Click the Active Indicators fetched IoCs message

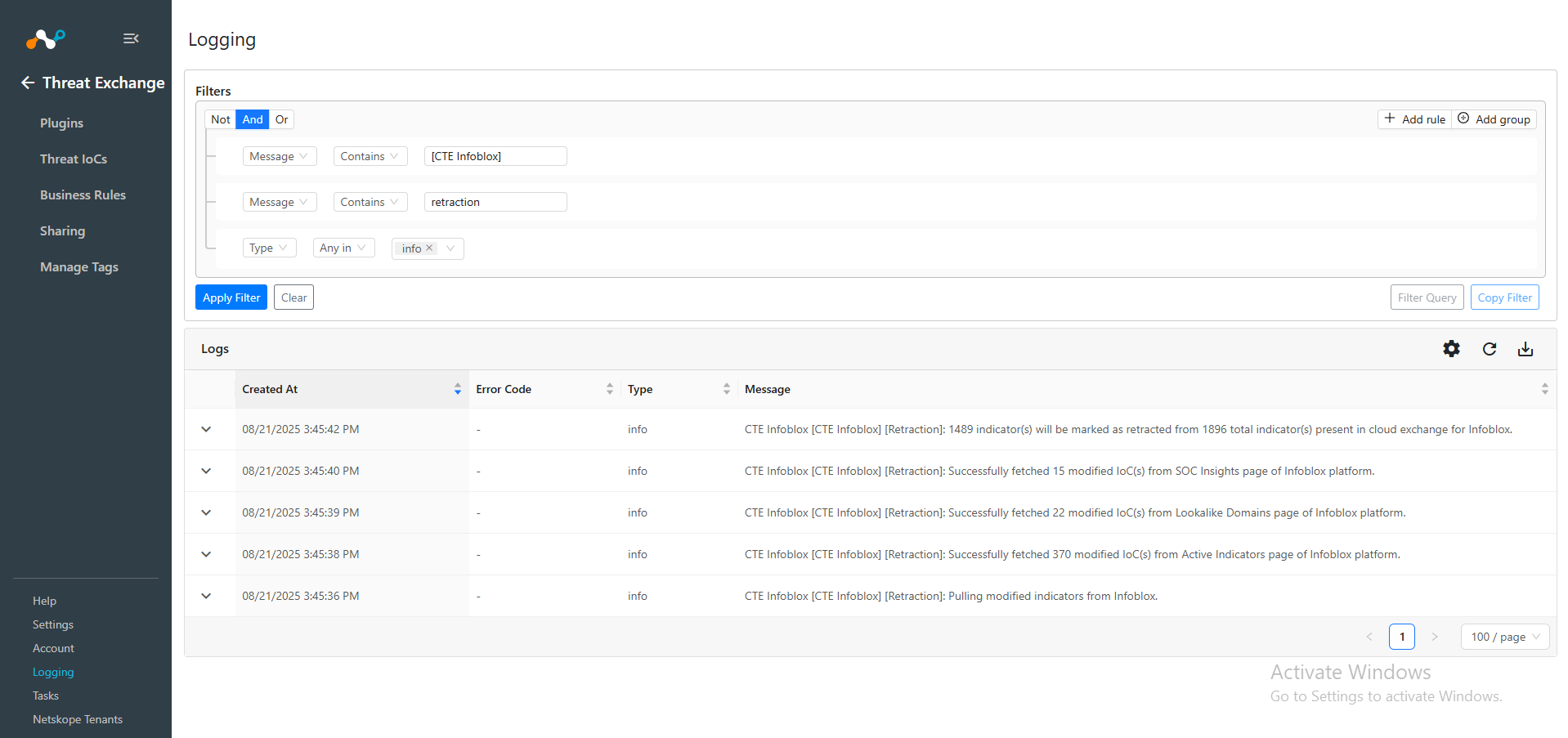point(1073,554)
